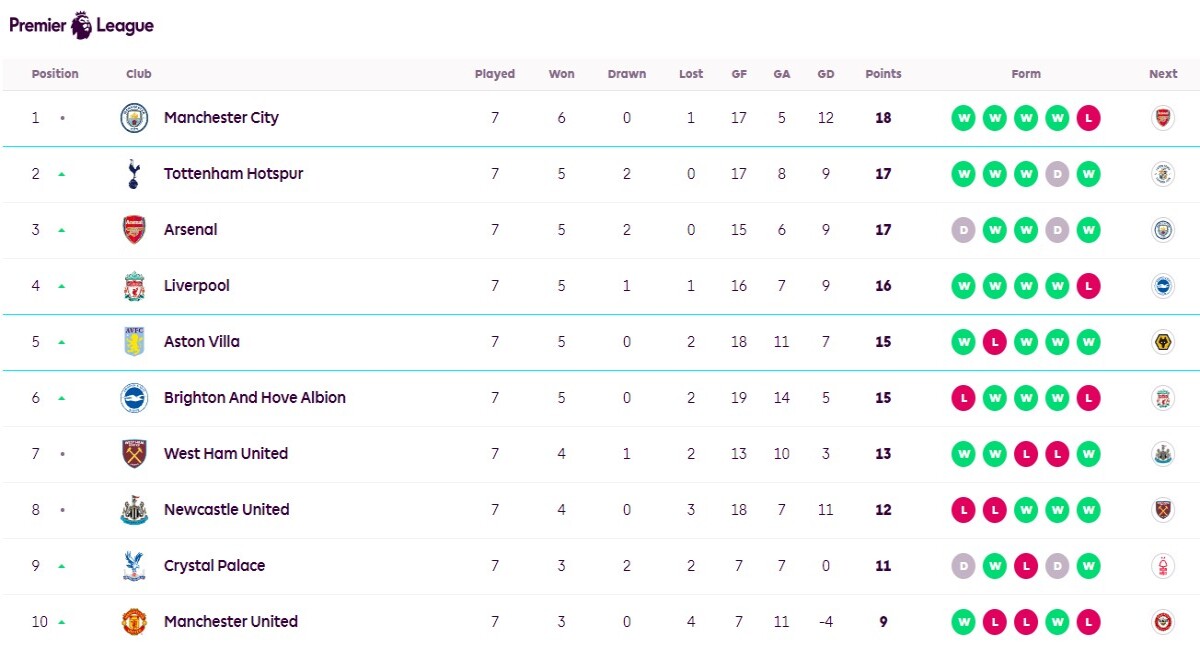Click Manchester City's latest loss form badge
This screenshot has height=647, width=1200.
(x=1088, y=118)
